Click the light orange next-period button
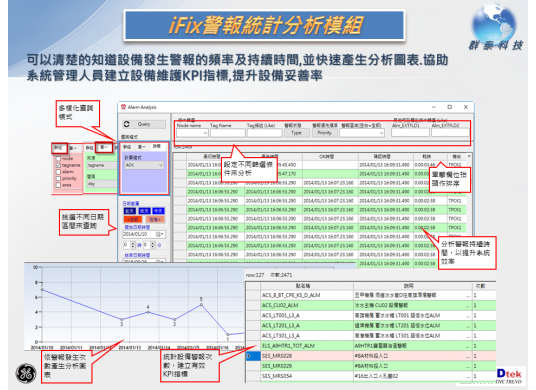This screenshot has width=536, height=390. pos(155,219)
